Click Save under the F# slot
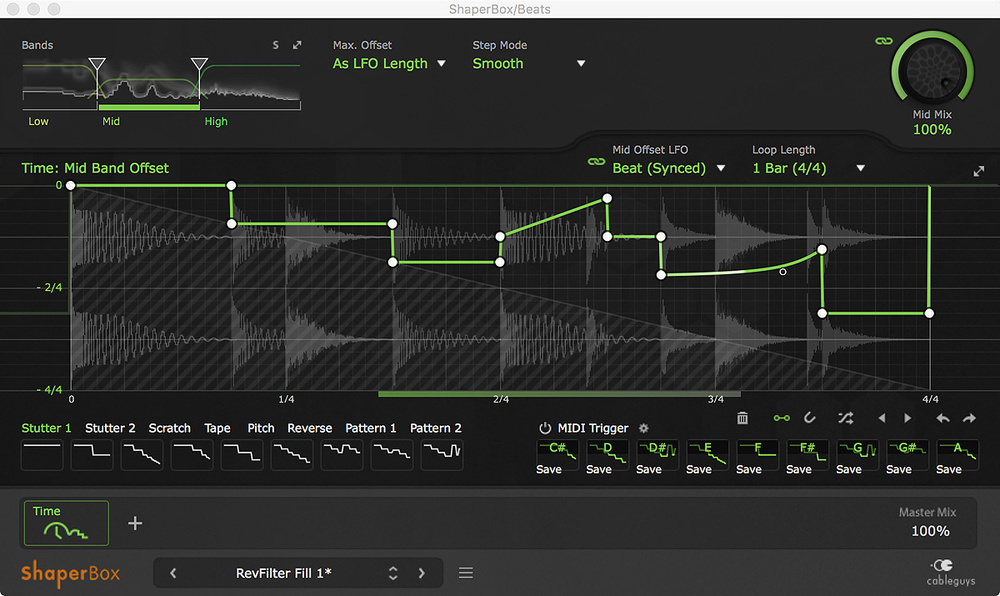 (798, 470)
